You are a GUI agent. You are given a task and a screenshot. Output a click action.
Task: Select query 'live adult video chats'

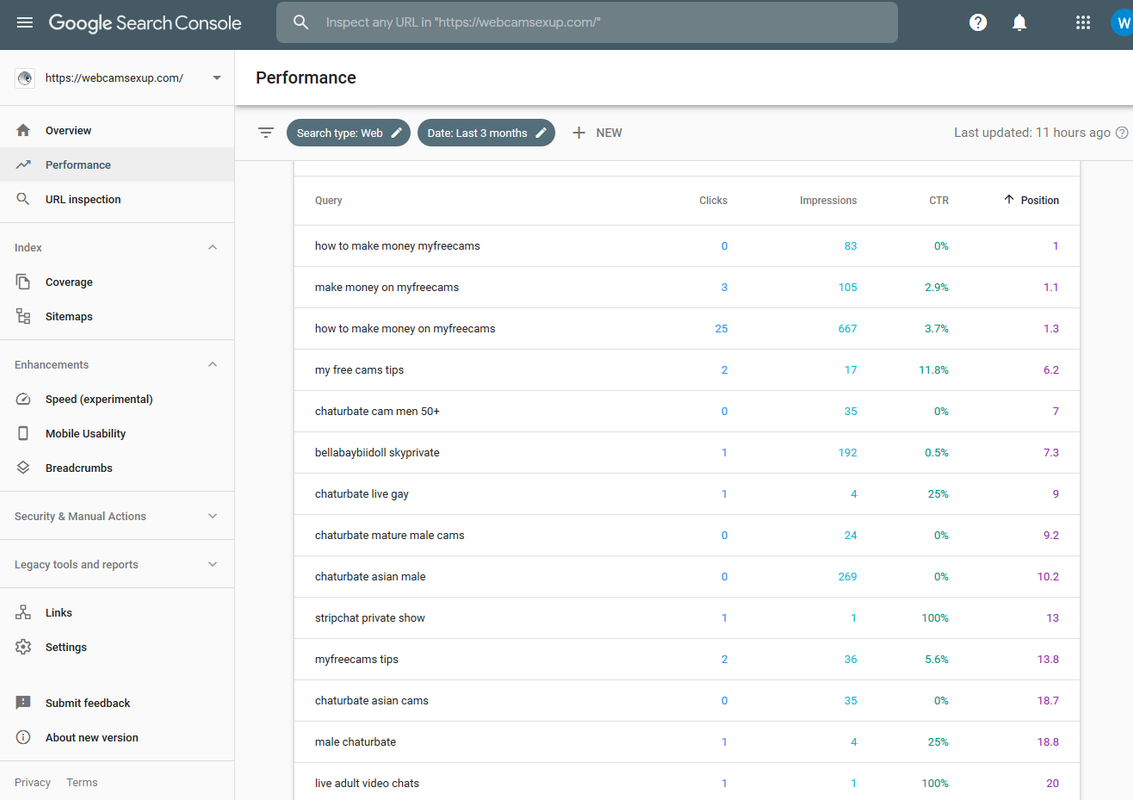[x=686, y=783]
